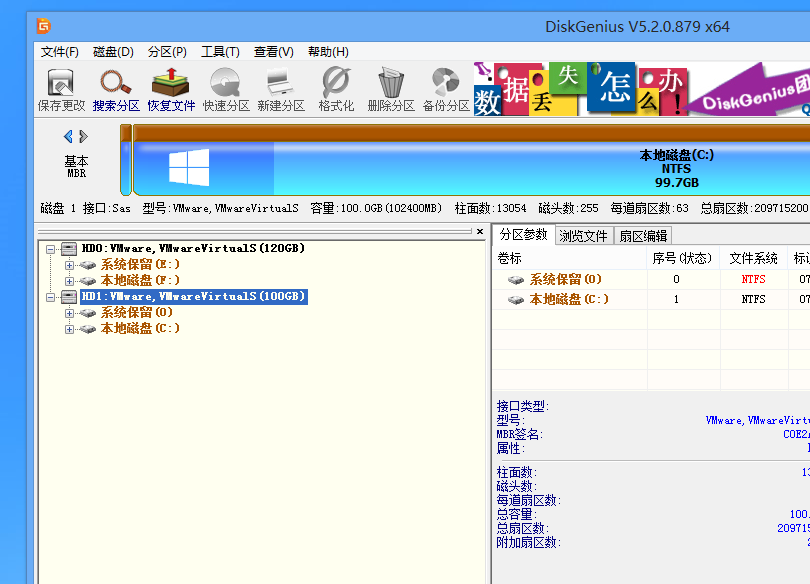The width and height of the screenshot is (810, 584).
Task: Click partition icon in 系统保留(0) table row
Action: [x=516, y=280]
